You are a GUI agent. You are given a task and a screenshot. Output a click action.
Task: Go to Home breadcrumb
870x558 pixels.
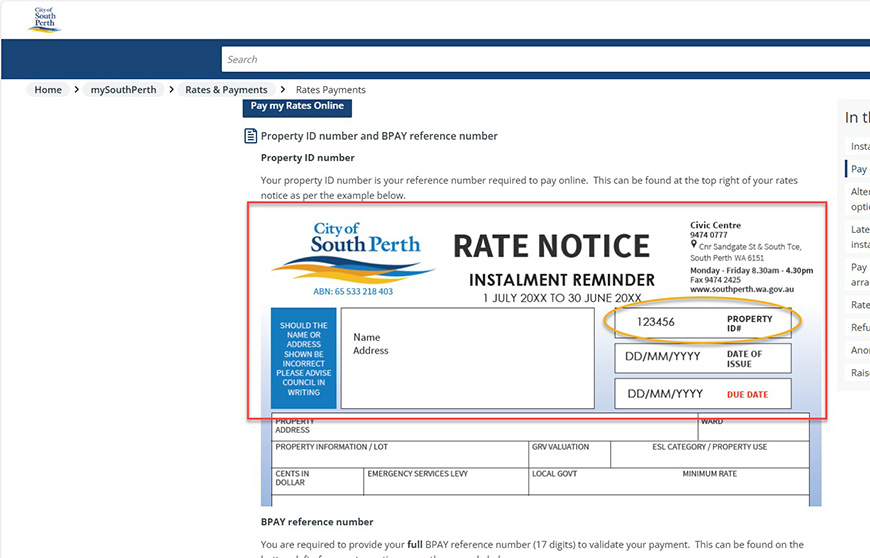click(x=48, y=90)
